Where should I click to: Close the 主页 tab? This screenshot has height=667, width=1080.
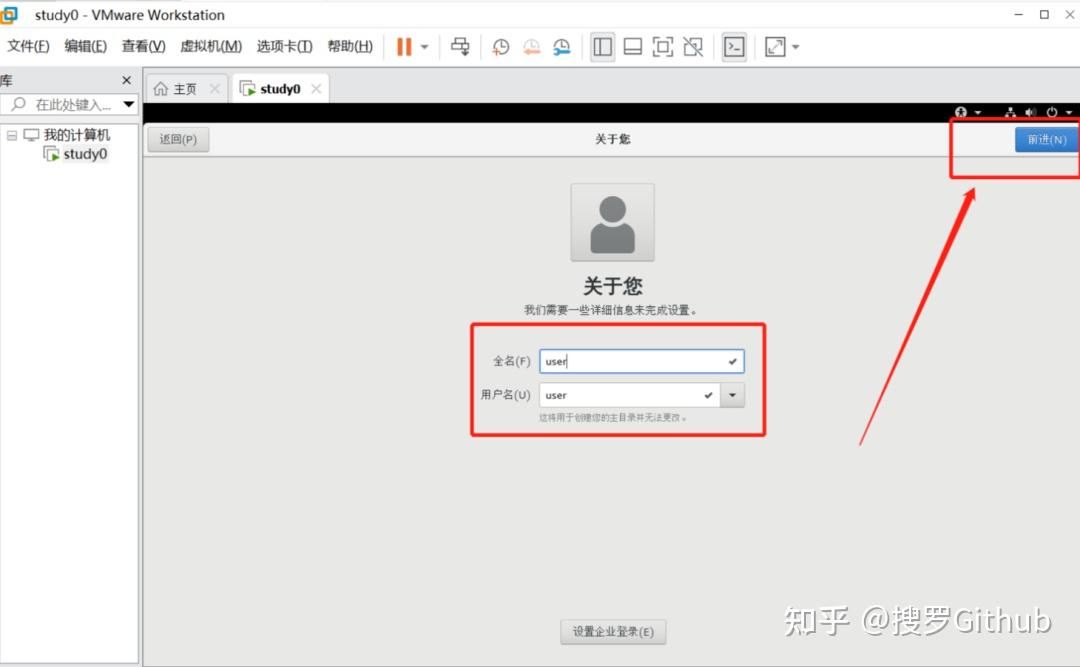[215, 89]
